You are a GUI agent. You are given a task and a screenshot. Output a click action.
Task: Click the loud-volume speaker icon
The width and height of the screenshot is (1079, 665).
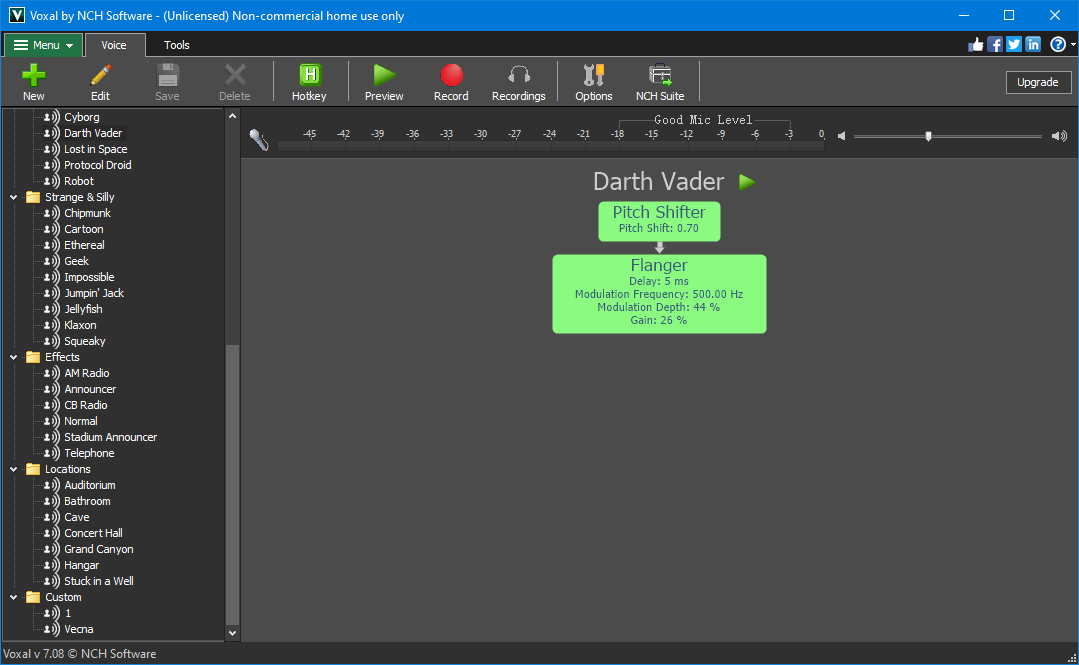pos(1060,136)
